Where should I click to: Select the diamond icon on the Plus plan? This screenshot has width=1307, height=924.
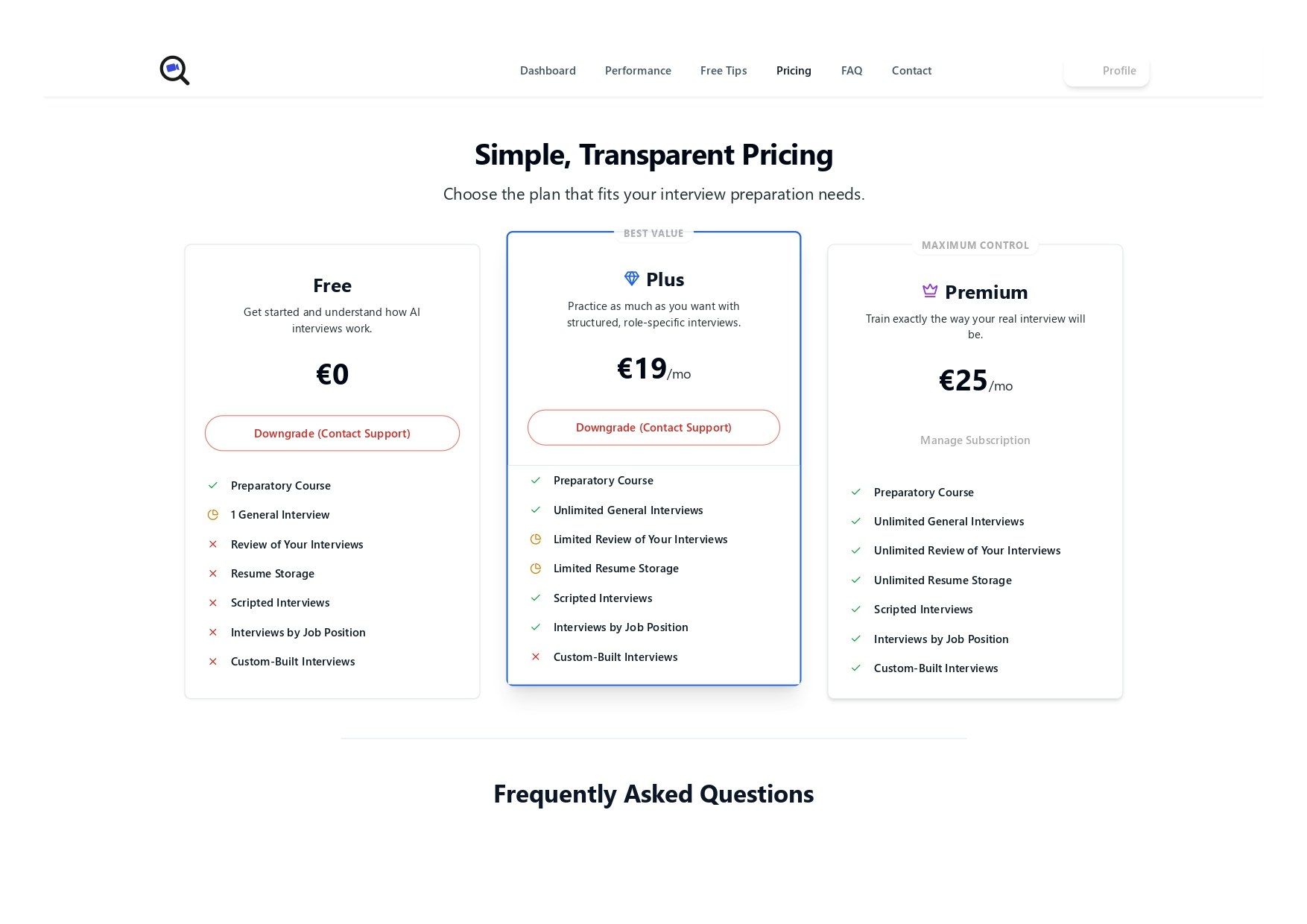(631, 278)
